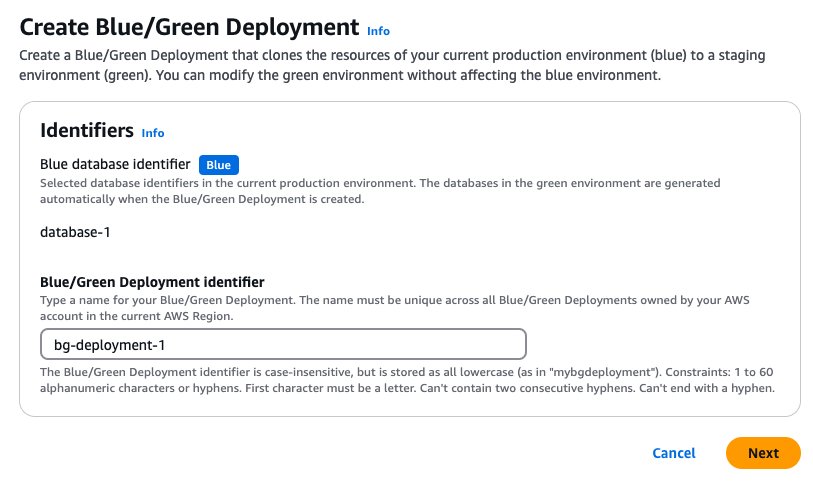The width and height of the screenshot is (813, 487).
Task: Click Cancel to discard the deployment
Action: (x=674, y=453)
